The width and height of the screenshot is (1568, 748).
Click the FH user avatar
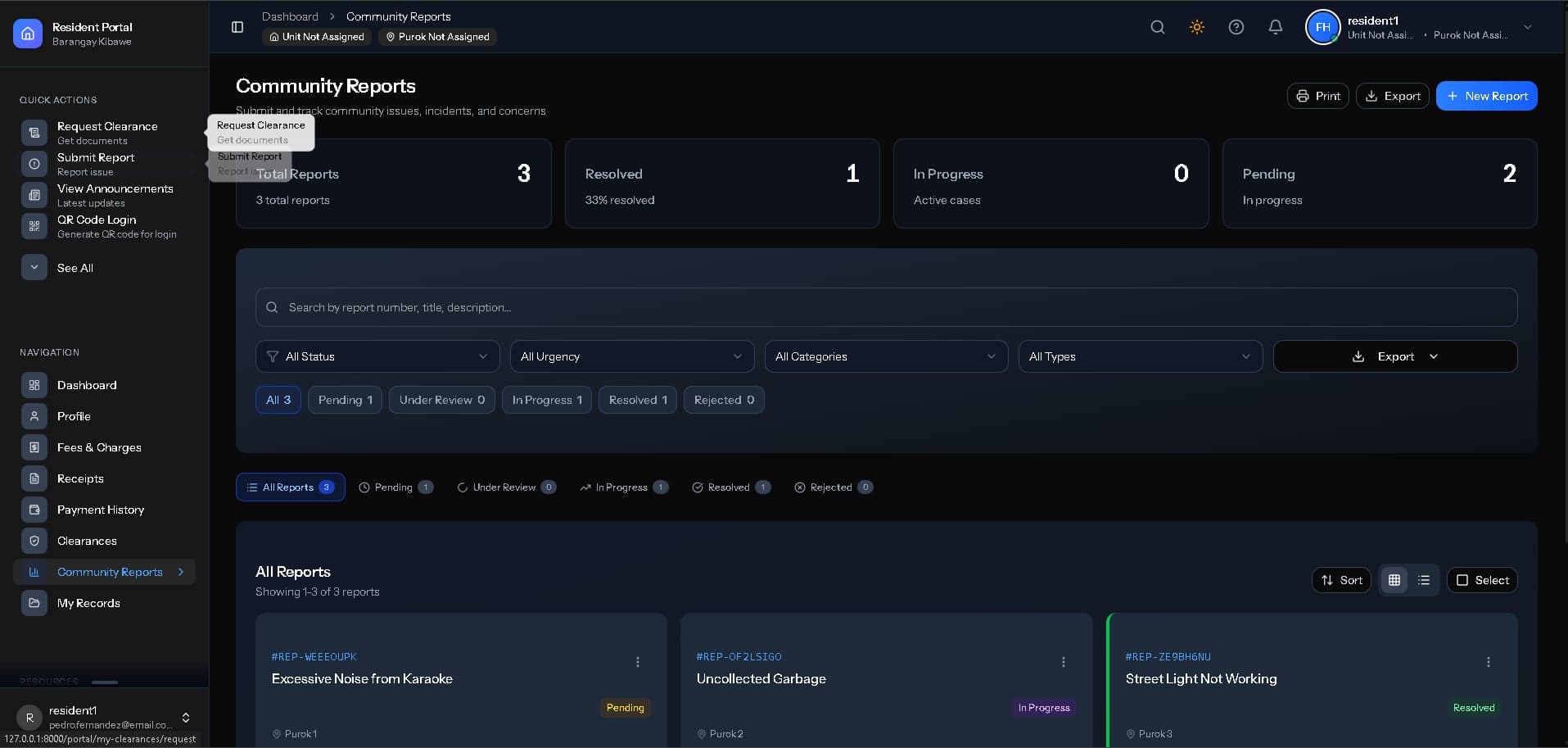(1322, 27)
